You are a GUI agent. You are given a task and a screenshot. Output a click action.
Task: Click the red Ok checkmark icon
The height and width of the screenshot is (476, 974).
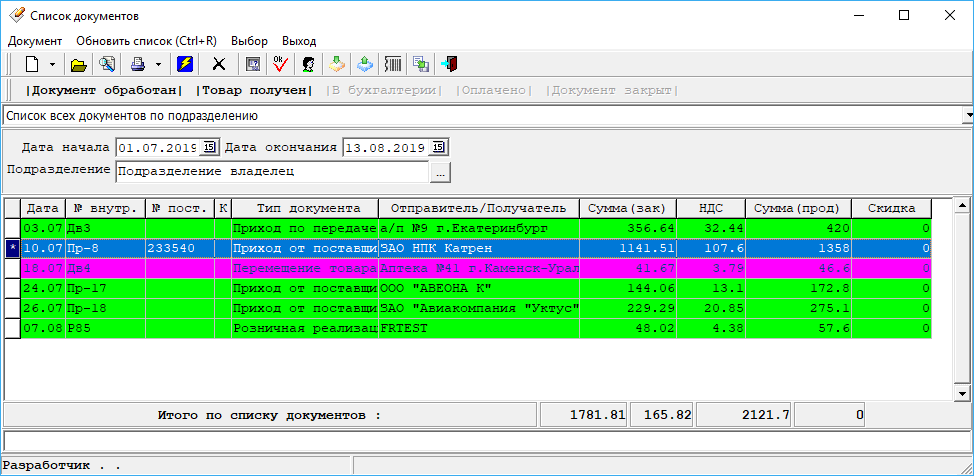click(280, 64)
